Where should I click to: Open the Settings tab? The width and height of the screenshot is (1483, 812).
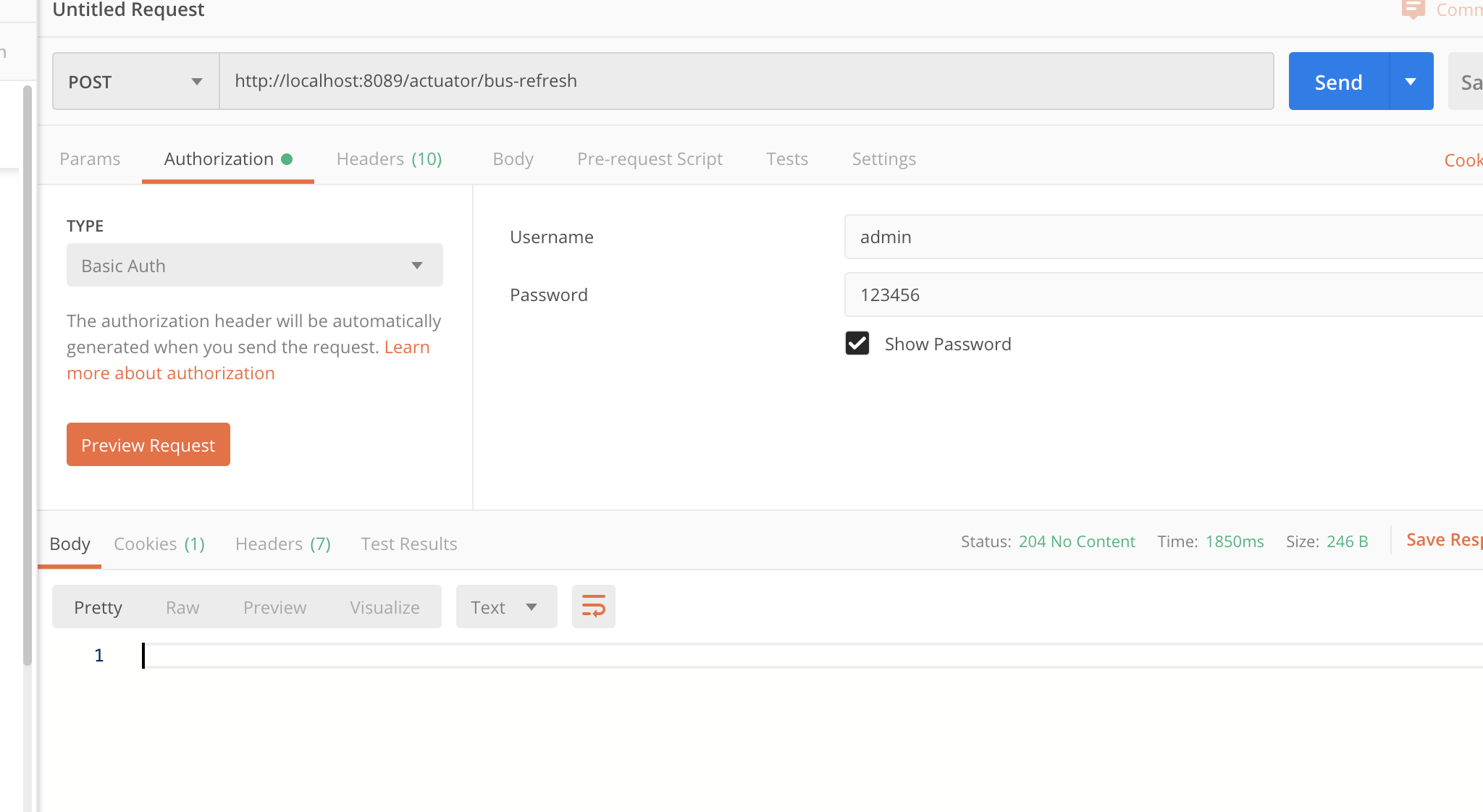tap(883, 158)
